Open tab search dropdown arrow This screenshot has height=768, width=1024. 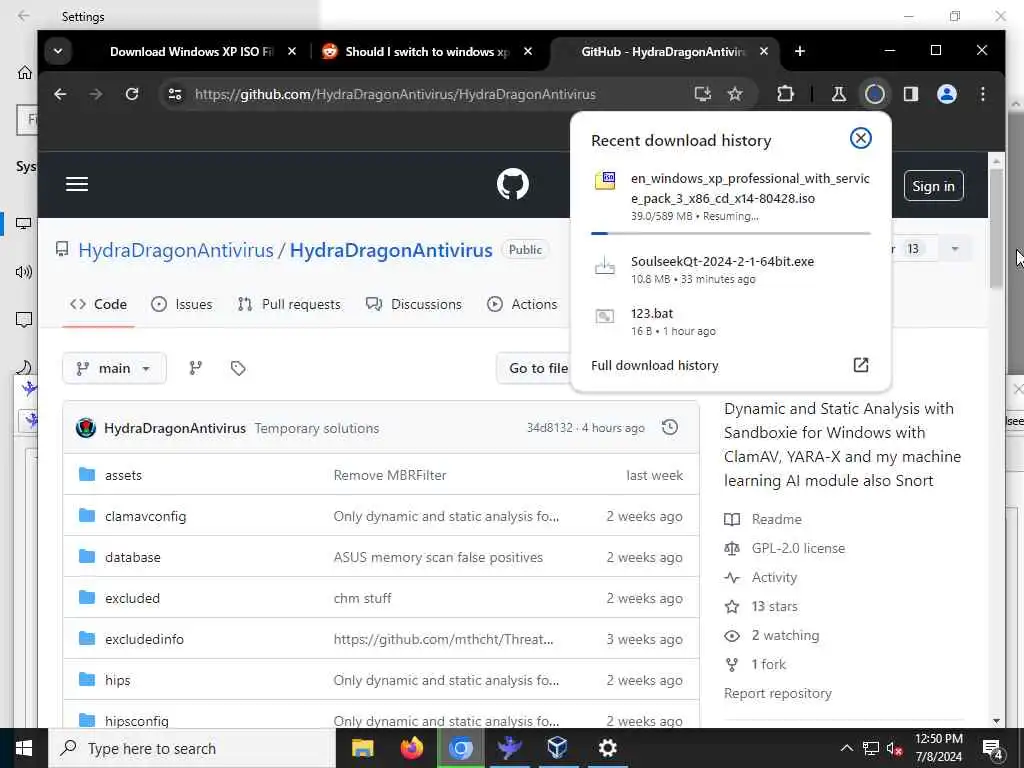click(58, 51)
